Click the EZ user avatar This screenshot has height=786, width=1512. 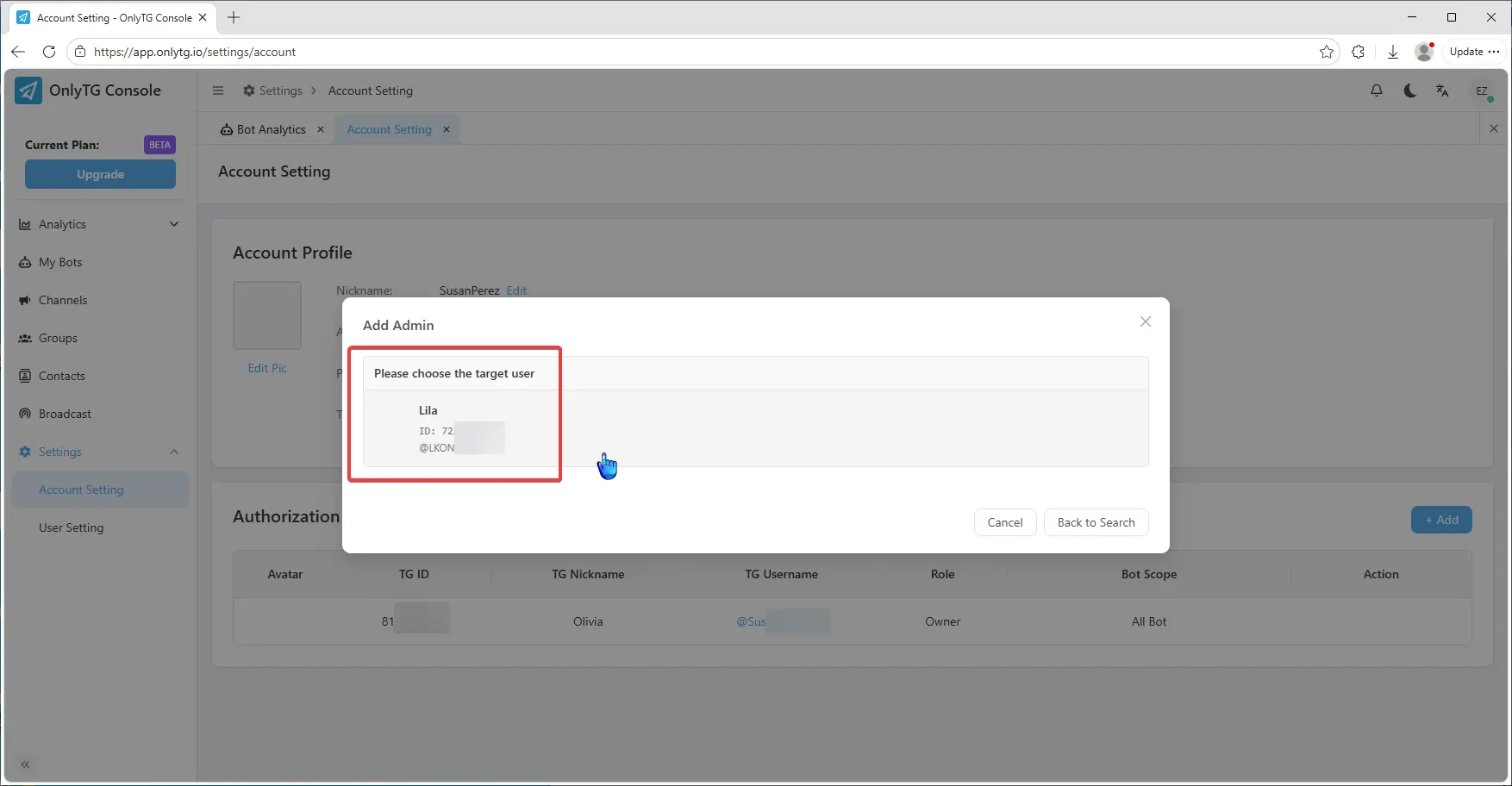[x=1482, y=90]
